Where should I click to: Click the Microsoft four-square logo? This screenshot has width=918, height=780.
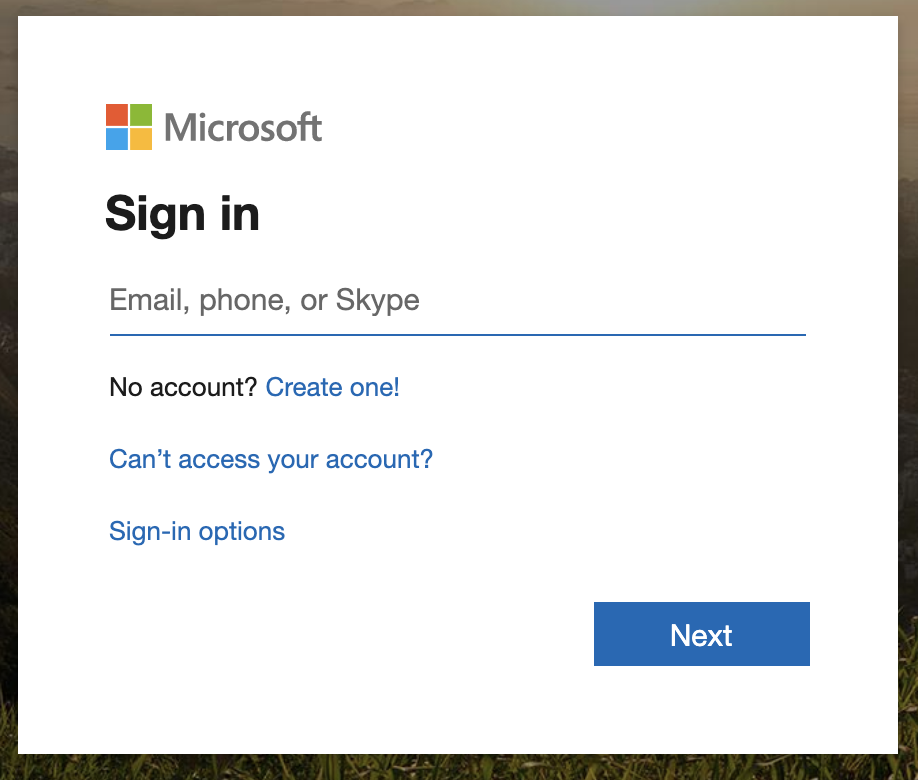click(x=129, y=127)
